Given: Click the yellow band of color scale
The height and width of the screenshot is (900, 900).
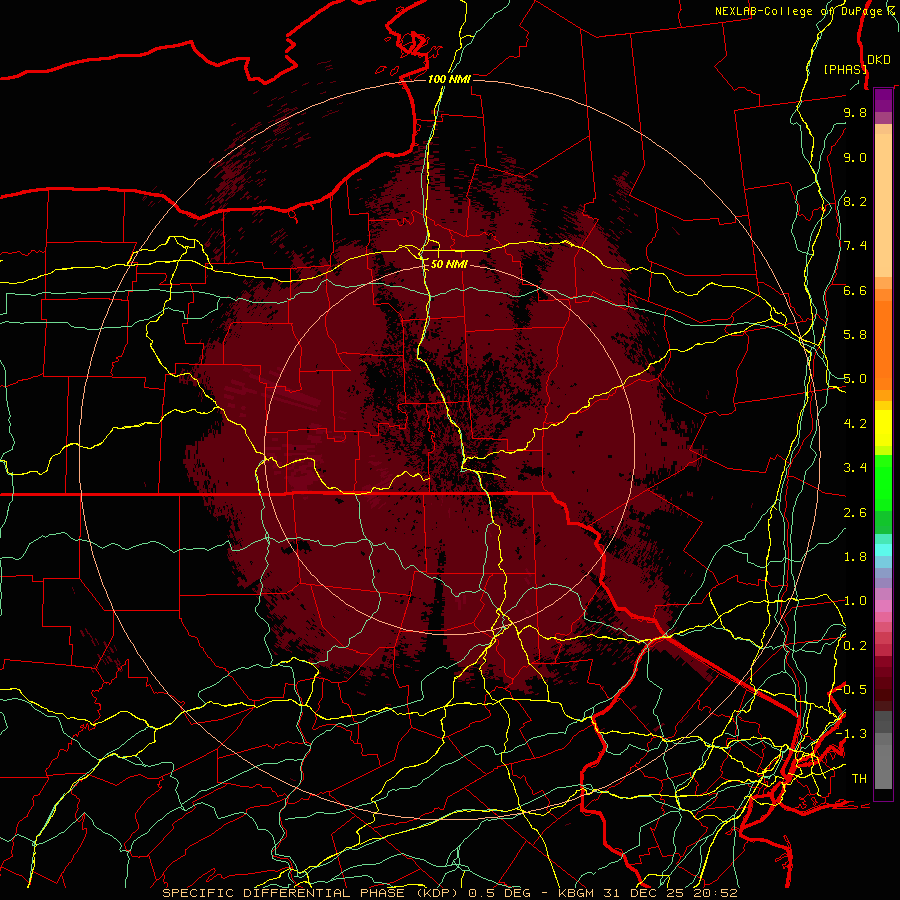Looking at the screenshot, I should coord(883,428).
